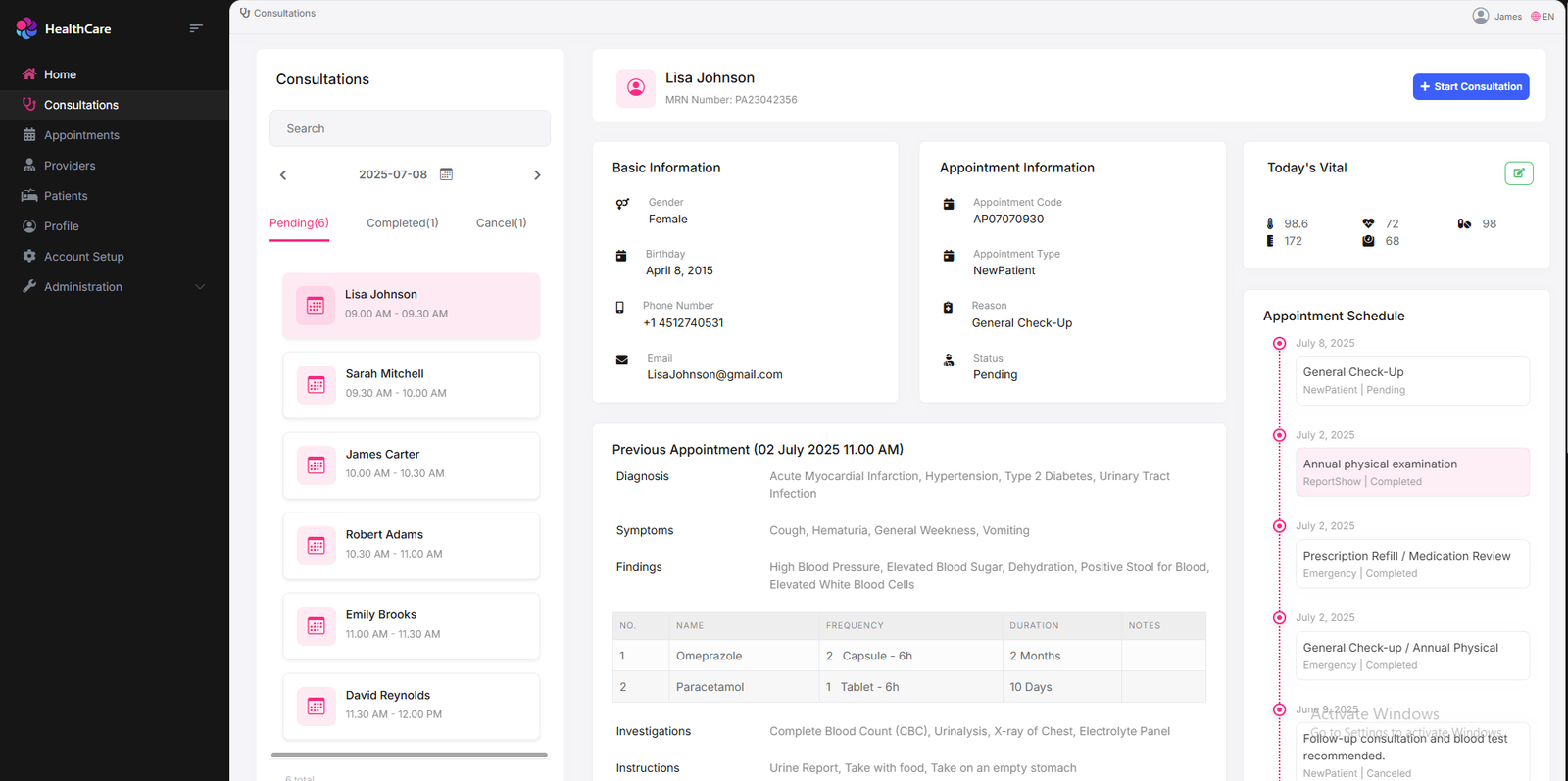Go to the previous date with the left arrow
1568x781 pixels.
[283, 175]
